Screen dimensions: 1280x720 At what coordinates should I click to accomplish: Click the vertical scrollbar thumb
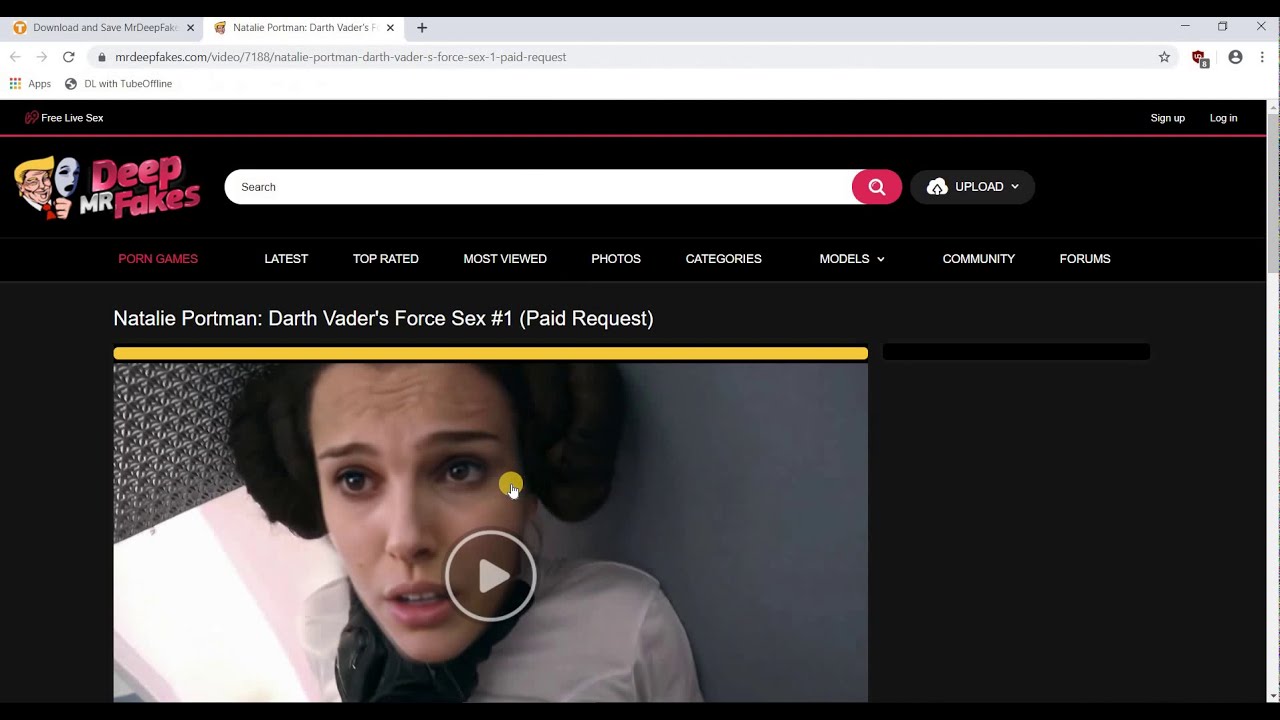[1273, 193]
